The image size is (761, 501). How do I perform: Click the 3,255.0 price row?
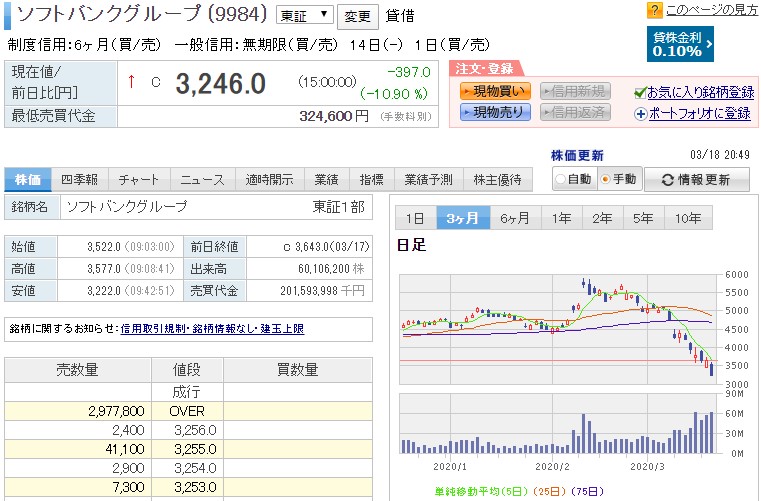[x=188, y=449]
